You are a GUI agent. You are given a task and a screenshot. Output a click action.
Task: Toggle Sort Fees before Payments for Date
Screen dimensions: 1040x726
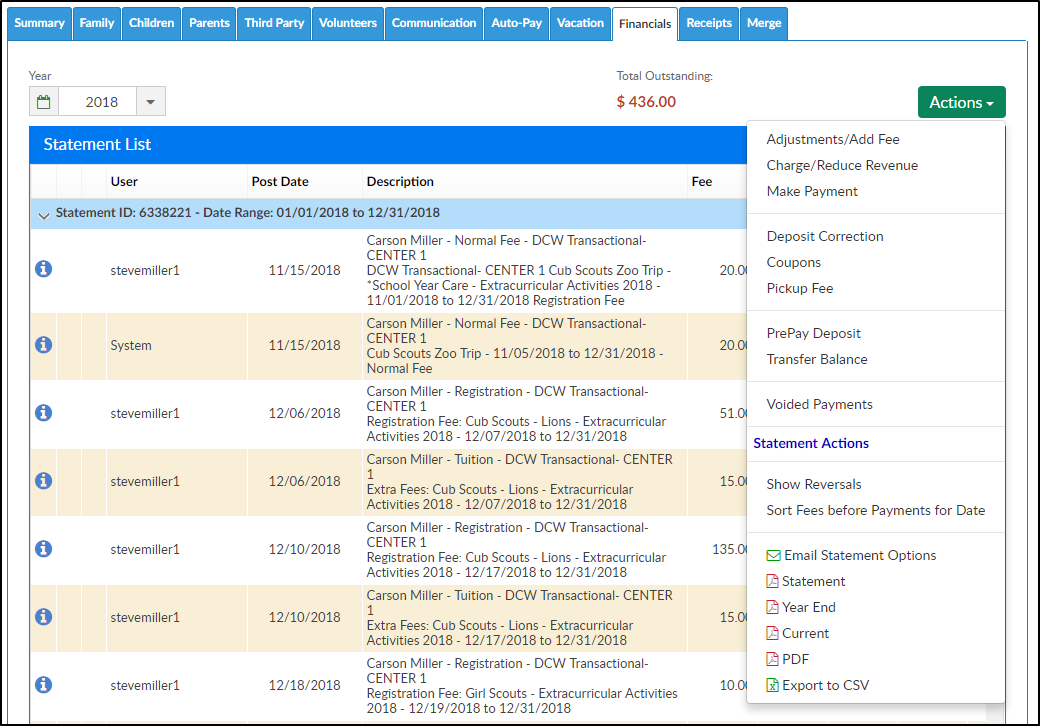point(875,510)
